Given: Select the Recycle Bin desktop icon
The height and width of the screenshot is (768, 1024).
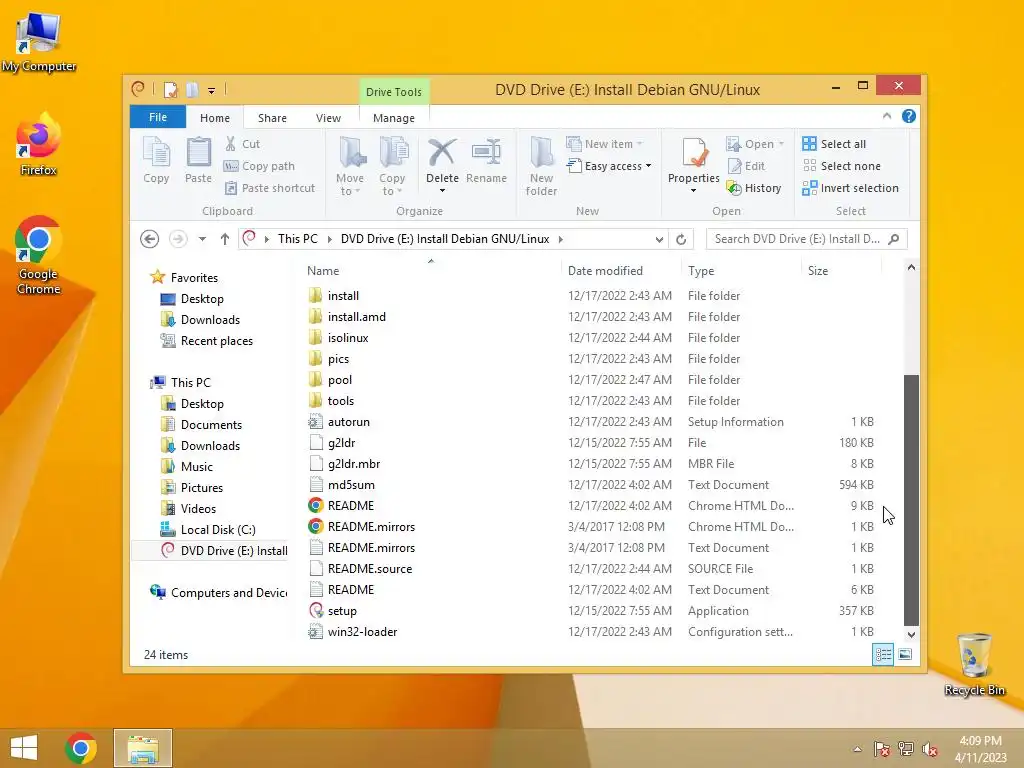Looking at the screenshot, I should click(x=974, y=664).
